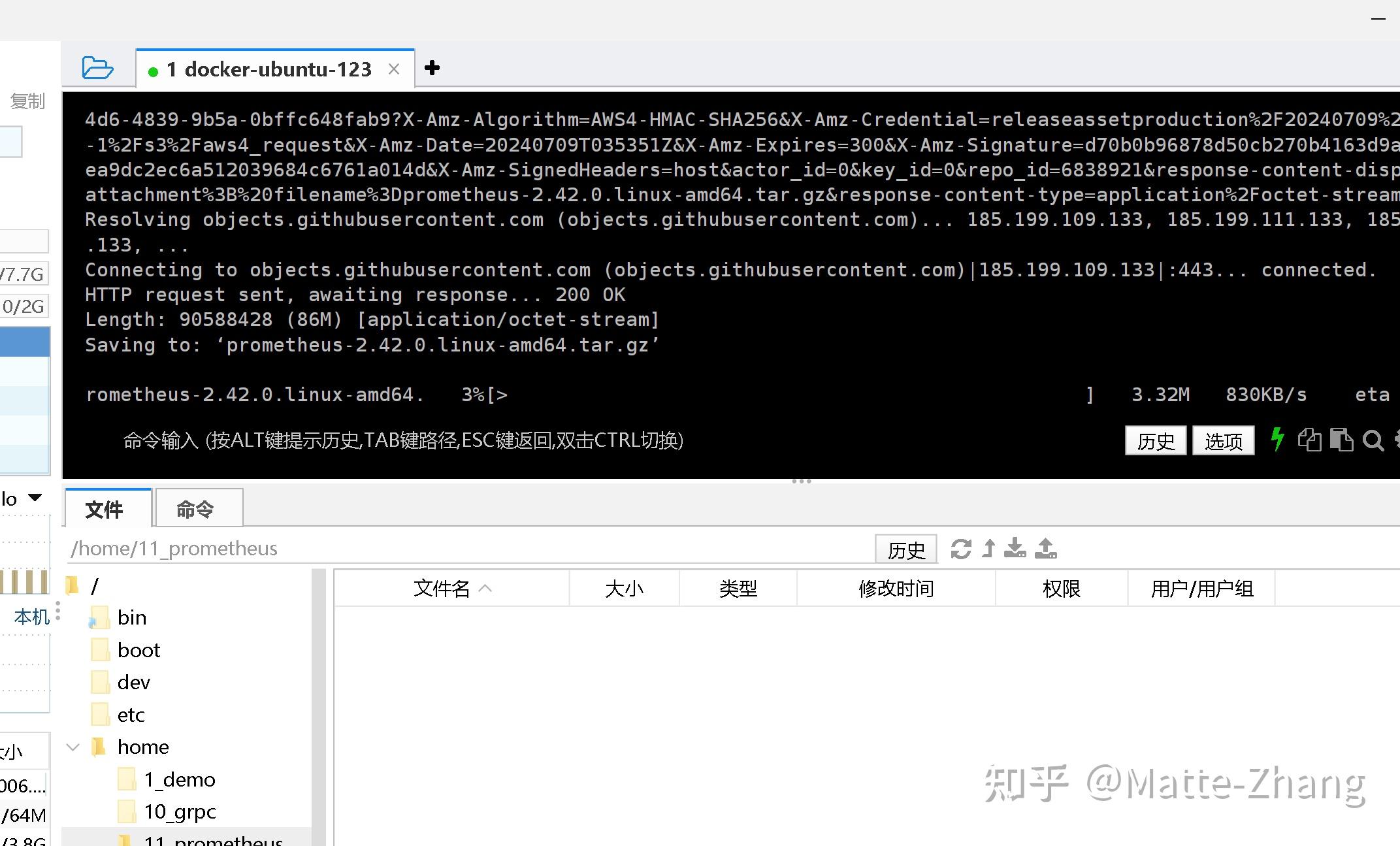Switch to the 命令 tab
The image size is (1400, 846).
pos(195,510)
